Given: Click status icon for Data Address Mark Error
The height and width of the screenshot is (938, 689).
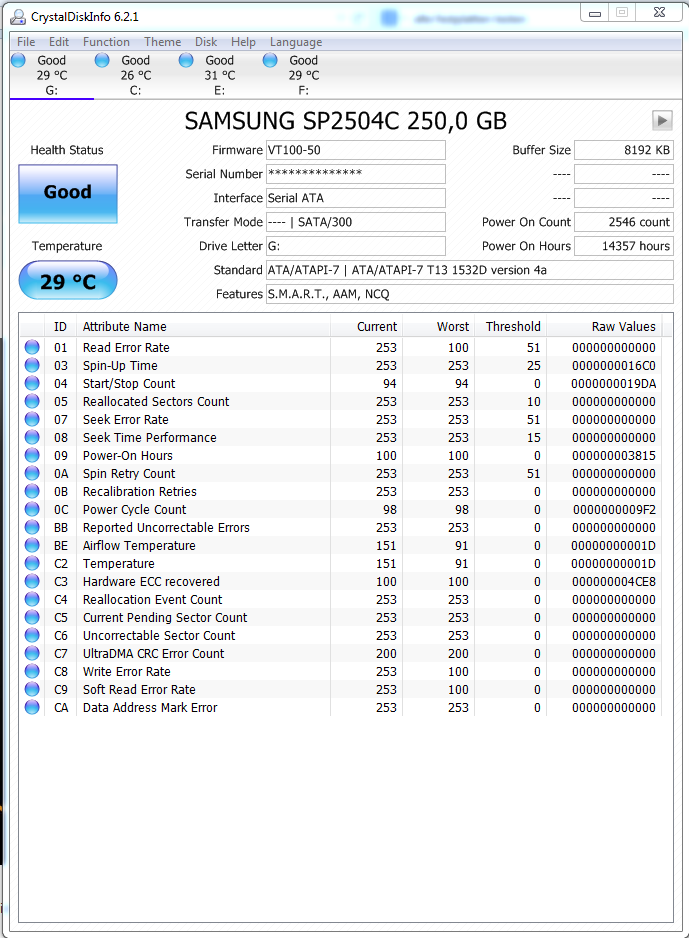Looking at the screenshot, I should [32, 707].
